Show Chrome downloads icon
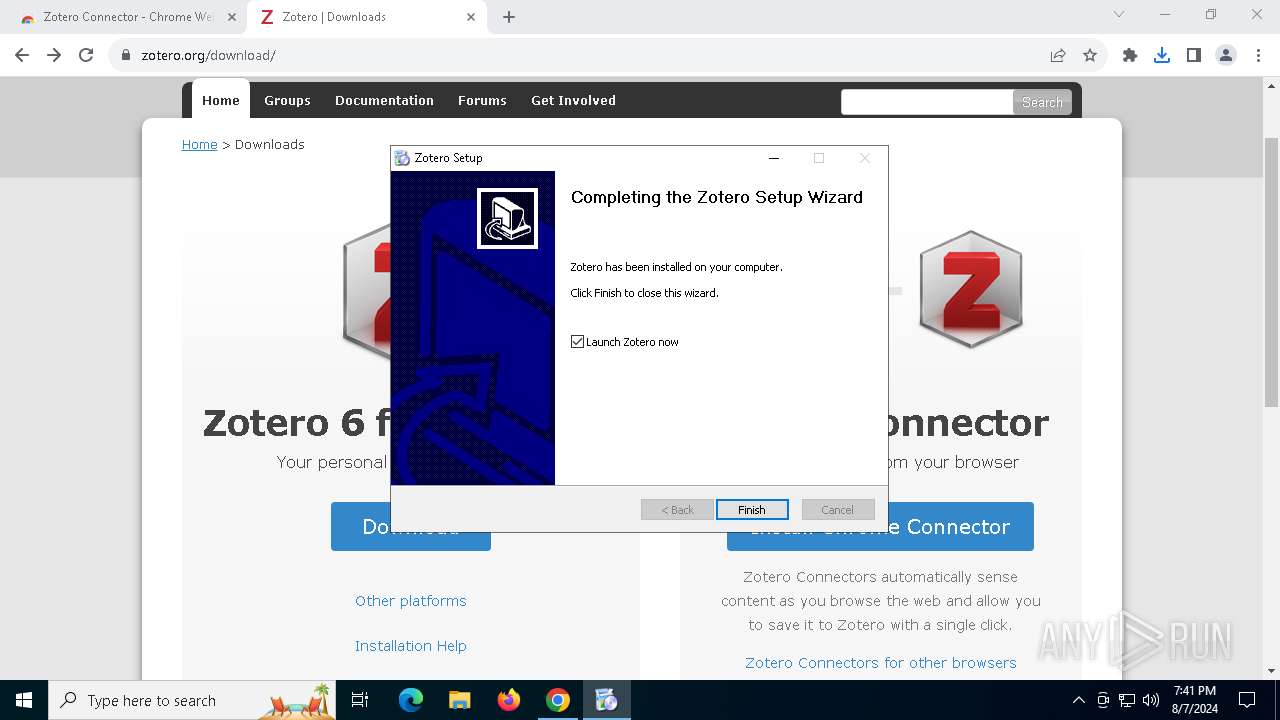Screen dimensions: 1280x720 tap(1162, 55)
